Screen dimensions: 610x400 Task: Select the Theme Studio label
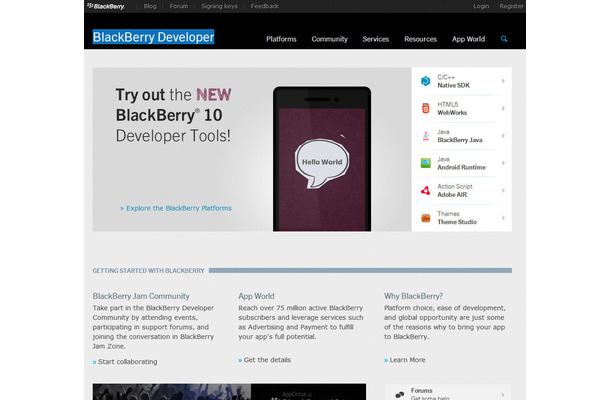pyautogui.click(x=457, y=222)
